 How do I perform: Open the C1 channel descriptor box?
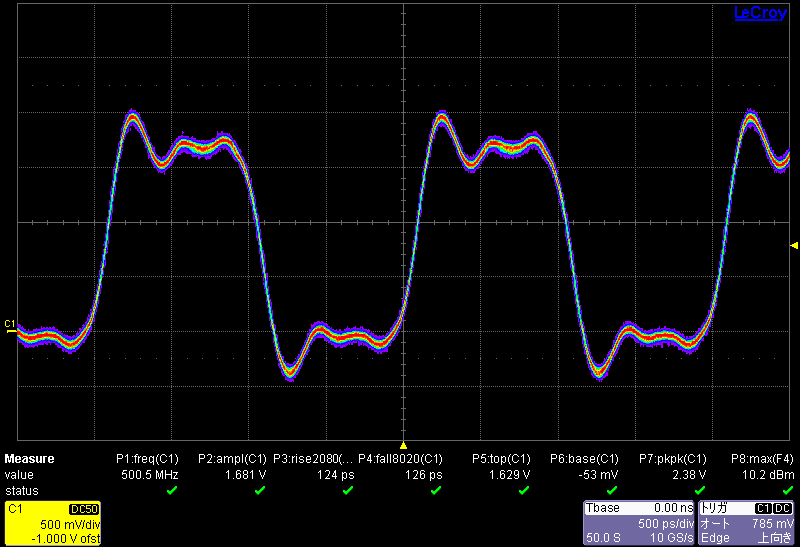(x=53, y=523)
